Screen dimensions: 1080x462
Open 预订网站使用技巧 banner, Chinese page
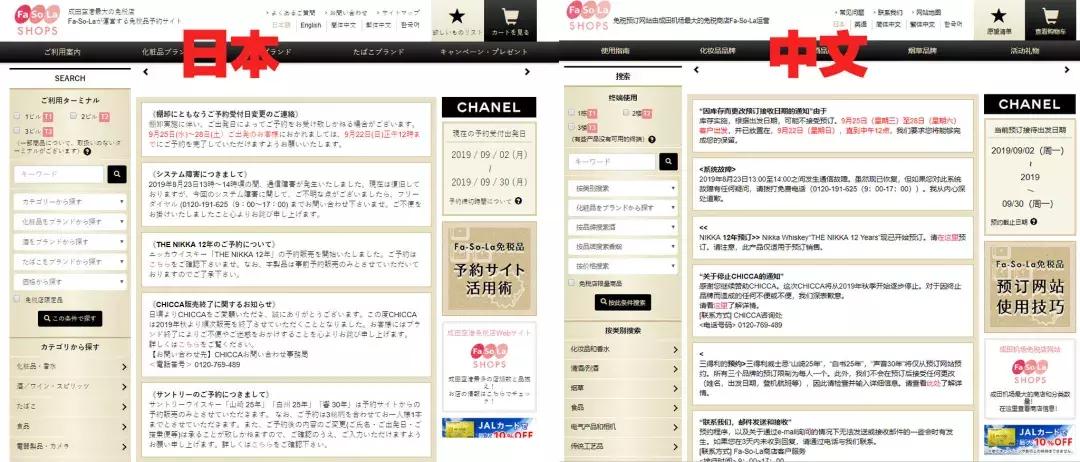coord(1029,286)
